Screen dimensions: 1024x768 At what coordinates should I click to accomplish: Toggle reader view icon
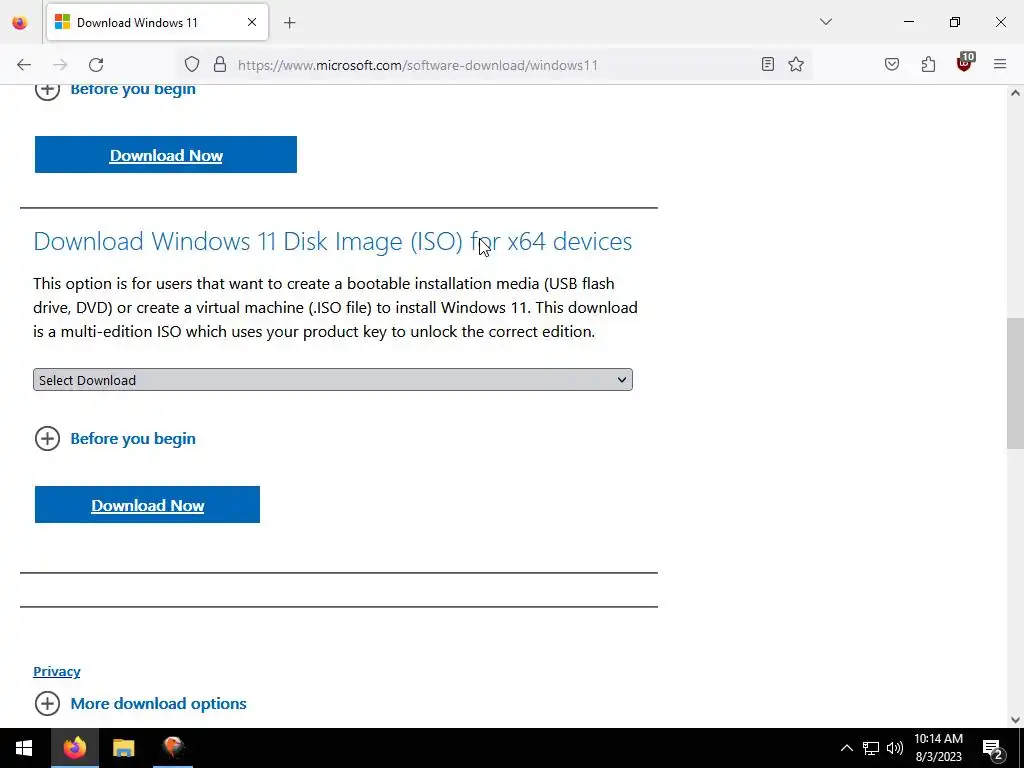pos(768,64)
